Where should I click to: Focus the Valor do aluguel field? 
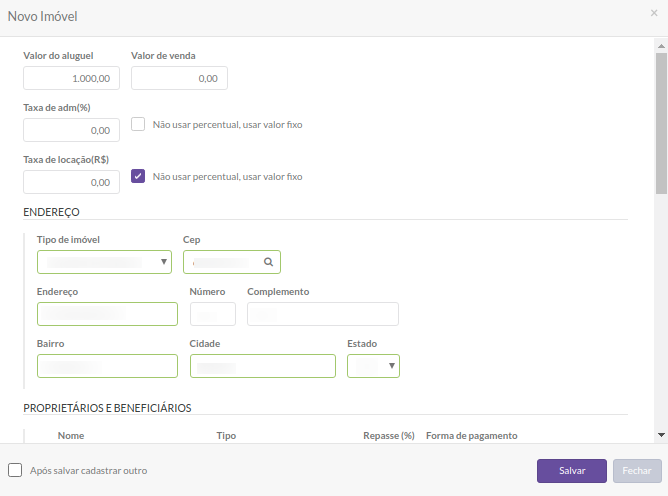click(x=72, y=78)
